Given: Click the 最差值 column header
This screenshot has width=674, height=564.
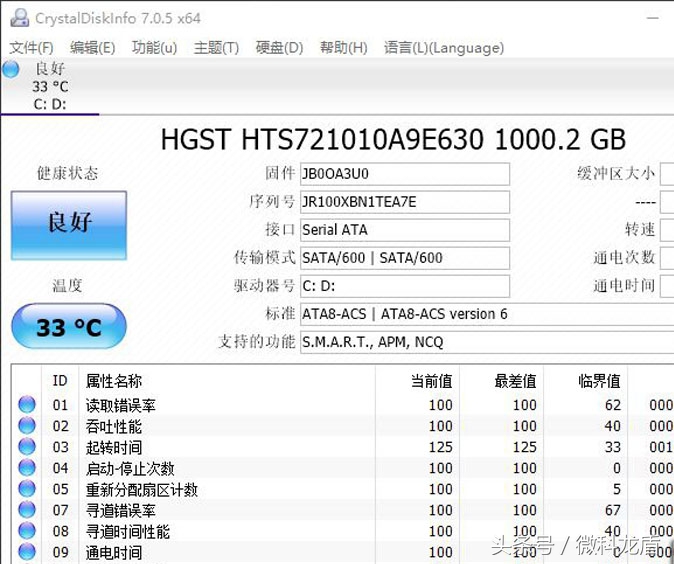Looking at the screenshot, I should pyautogui.click(x=501, y=381).
